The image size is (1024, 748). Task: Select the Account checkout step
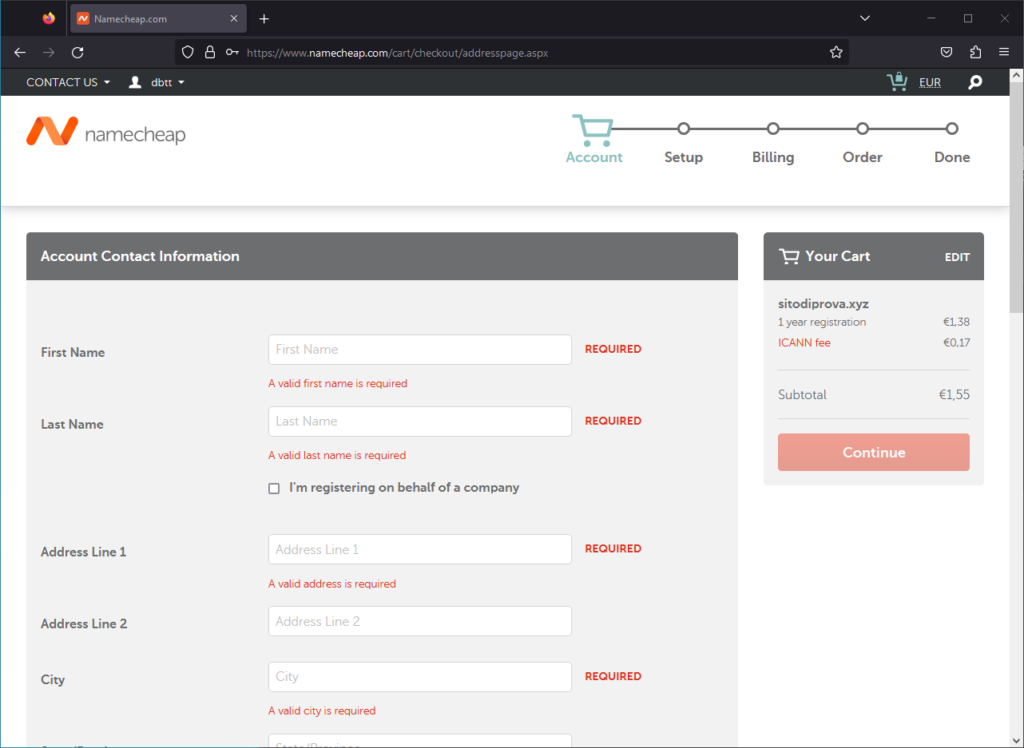pos(594,140)
